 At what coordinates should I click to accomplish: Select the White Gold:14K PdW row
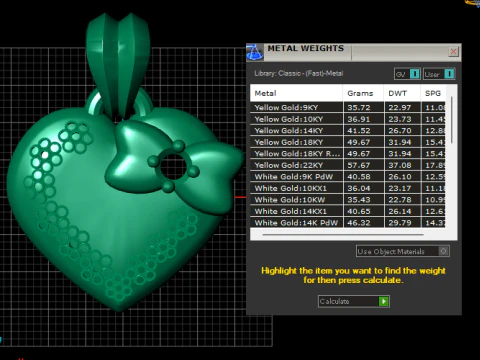[348, 223]
